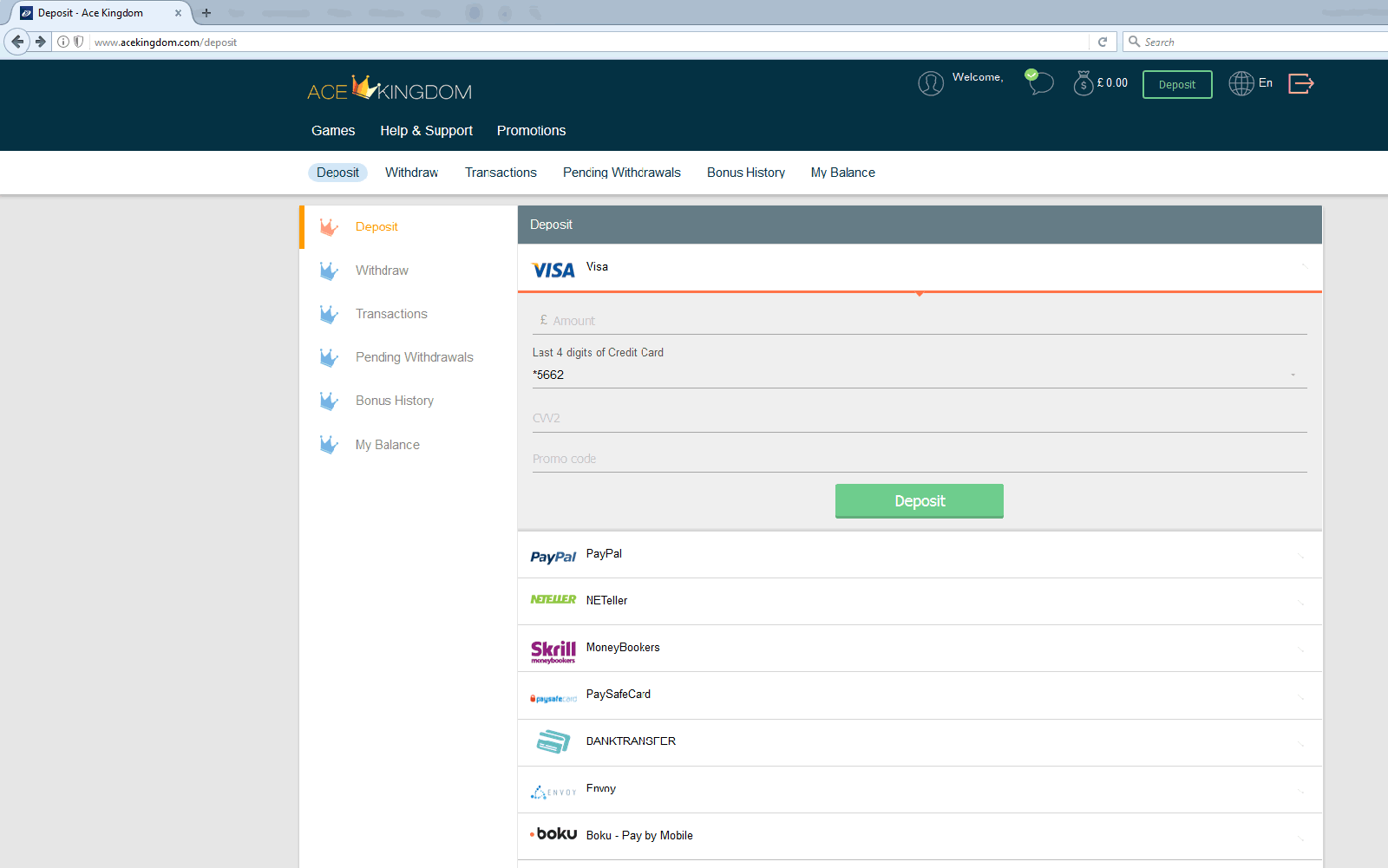The height and width of the screenshot is (868, 1388).
Task: Switch to the Withdraw tab
Action: pyautogui.click(x=411, y=173)
